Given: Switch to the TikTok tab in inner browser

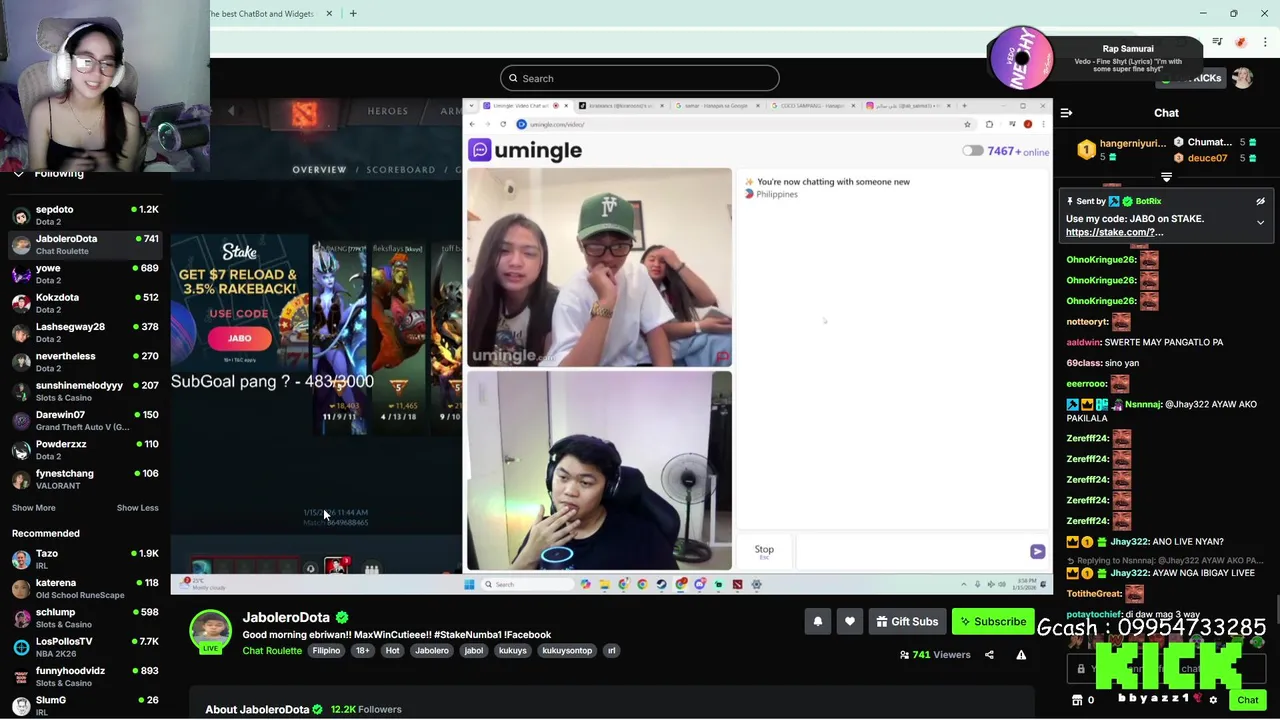Looking at the screenshot, I should (620, 105).
